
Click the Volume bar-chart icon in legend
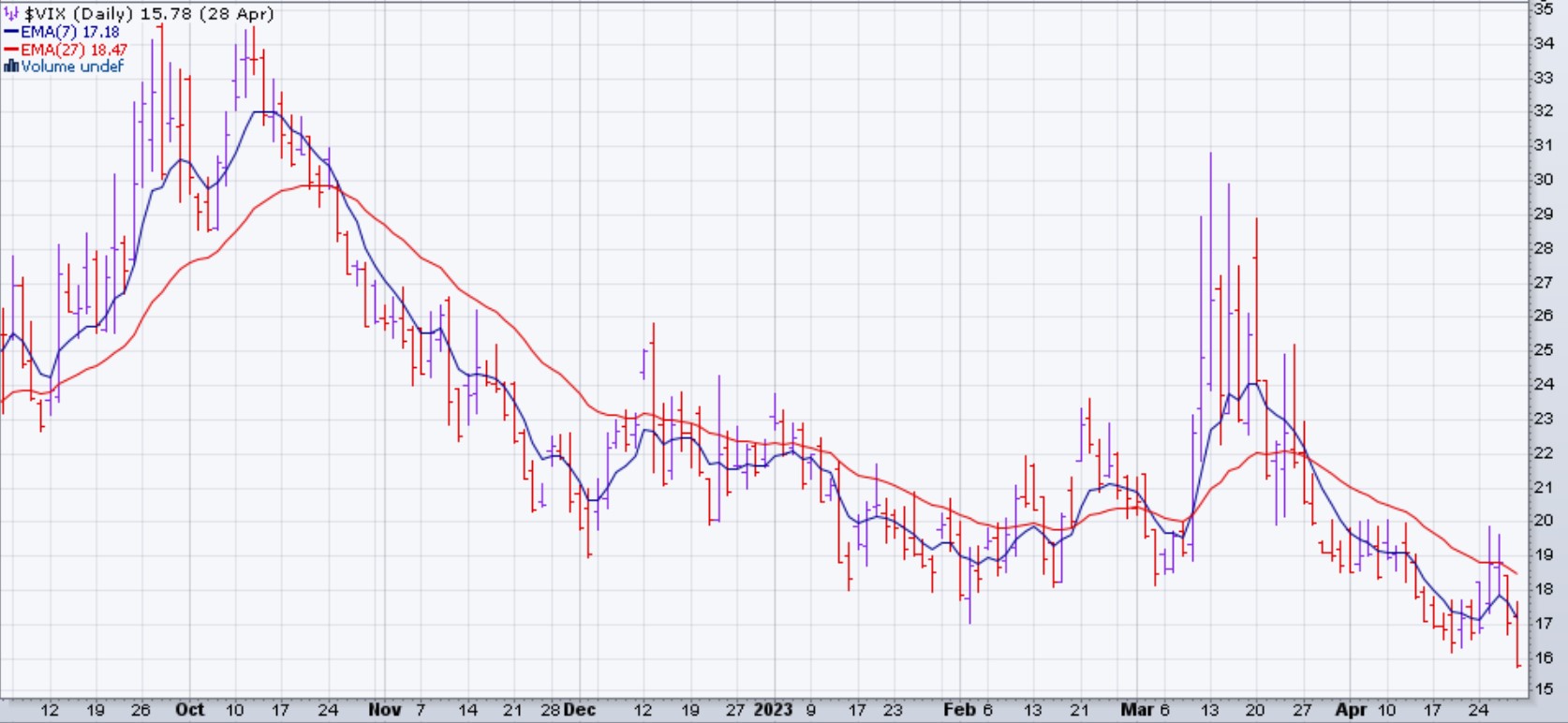pyautogui.click(x=11, y=66)
